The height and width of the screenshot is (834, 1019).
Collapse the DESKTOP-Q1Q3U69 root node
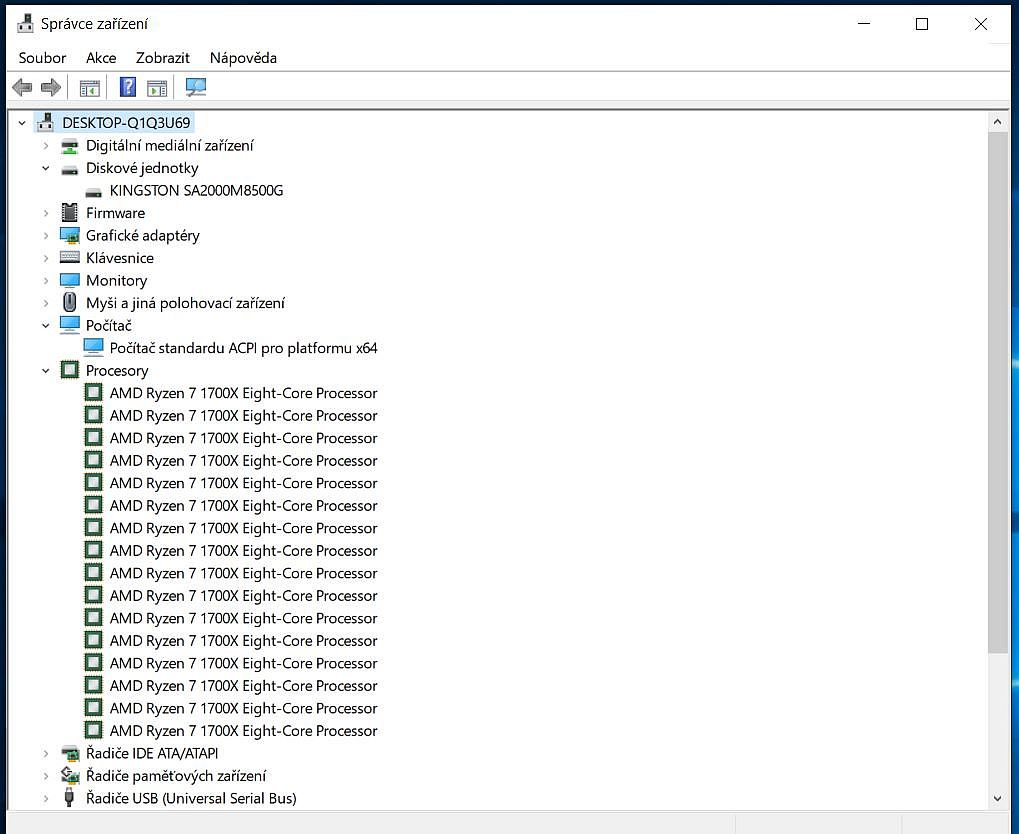(x=22, y=123)
